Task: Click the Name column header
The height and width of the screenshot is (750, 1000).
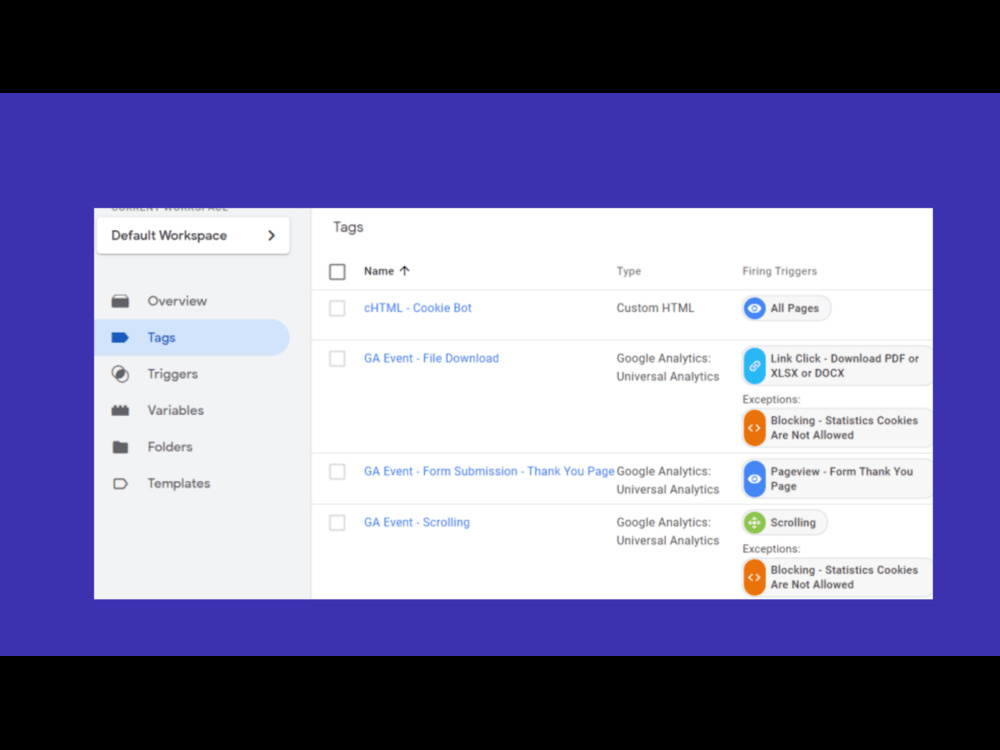Action: click(x=379, y=271)
